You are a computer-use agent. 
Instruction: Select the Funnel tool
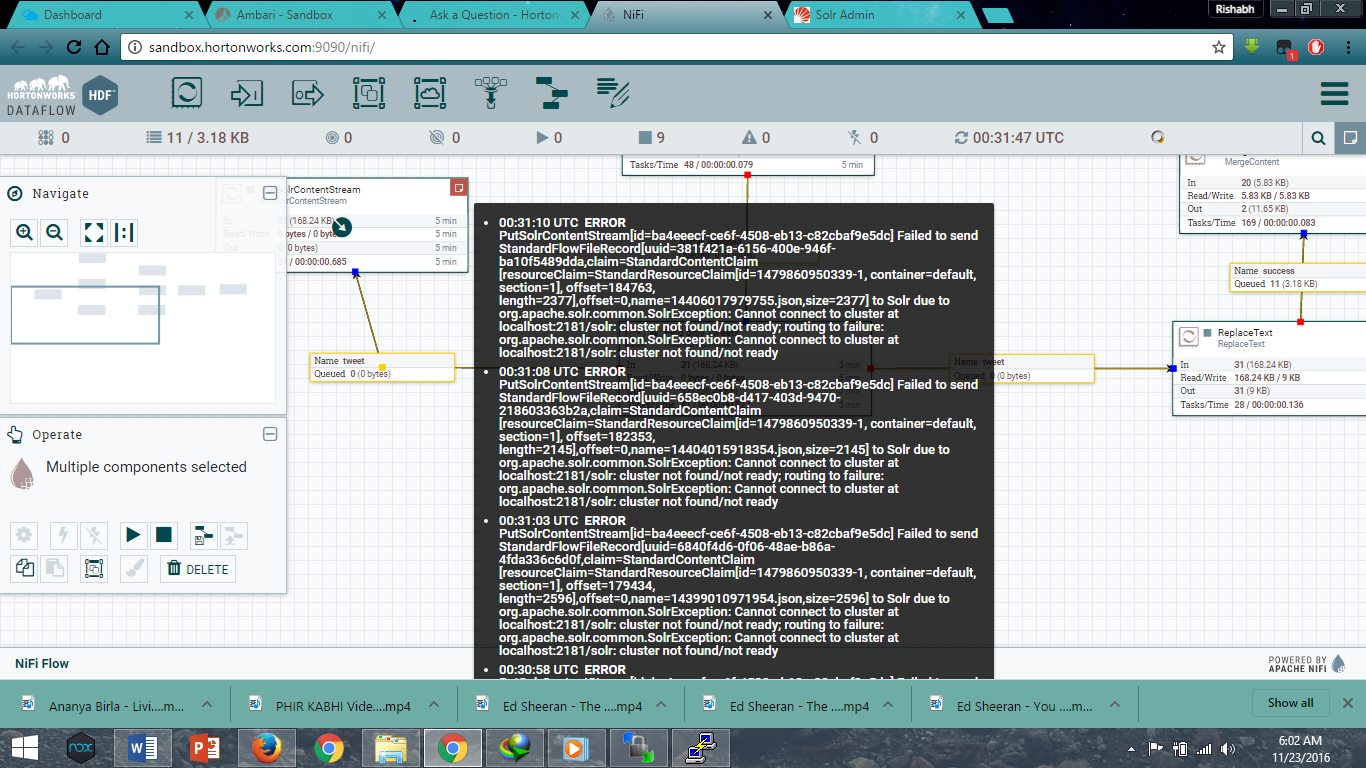[x=491, y=93]
